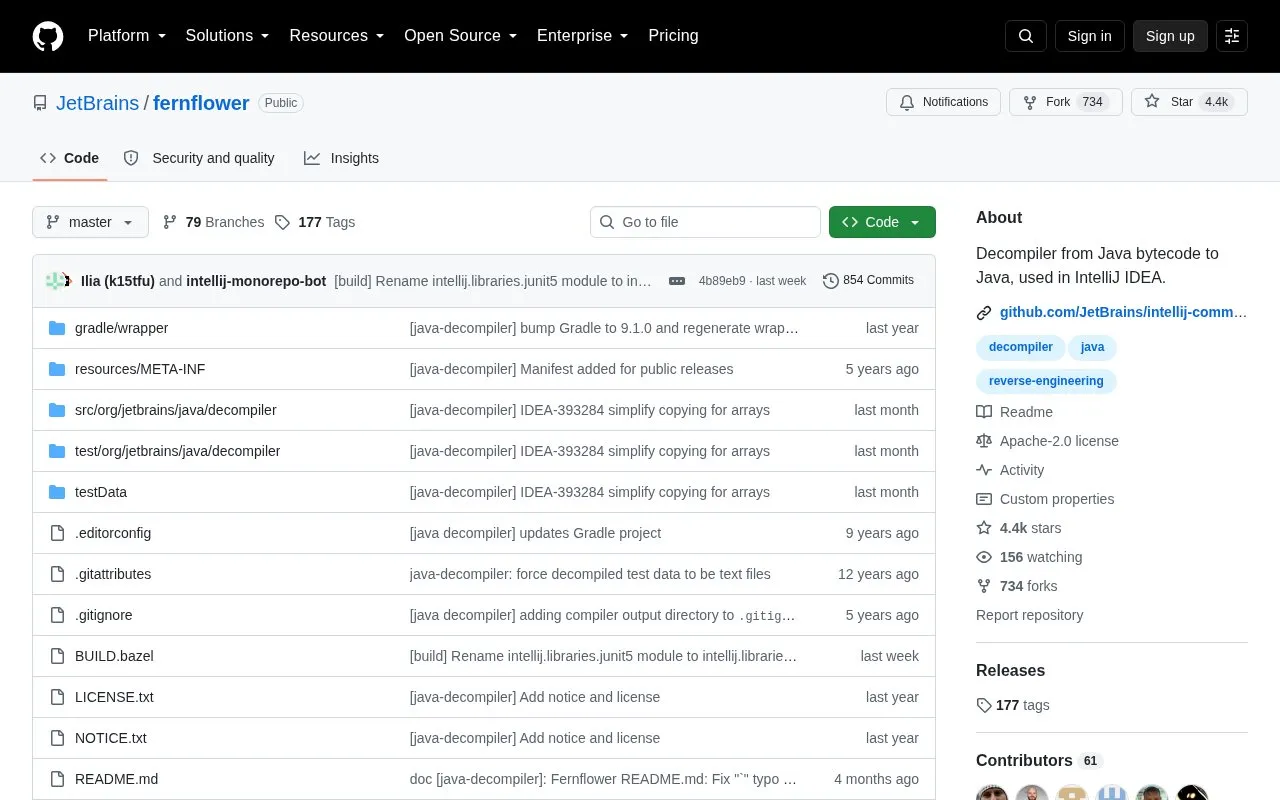Image resolution: width=1280 pixels, height=800 pixels.
Task: Switch to Security and quality tab
Action: coord(199,158)
